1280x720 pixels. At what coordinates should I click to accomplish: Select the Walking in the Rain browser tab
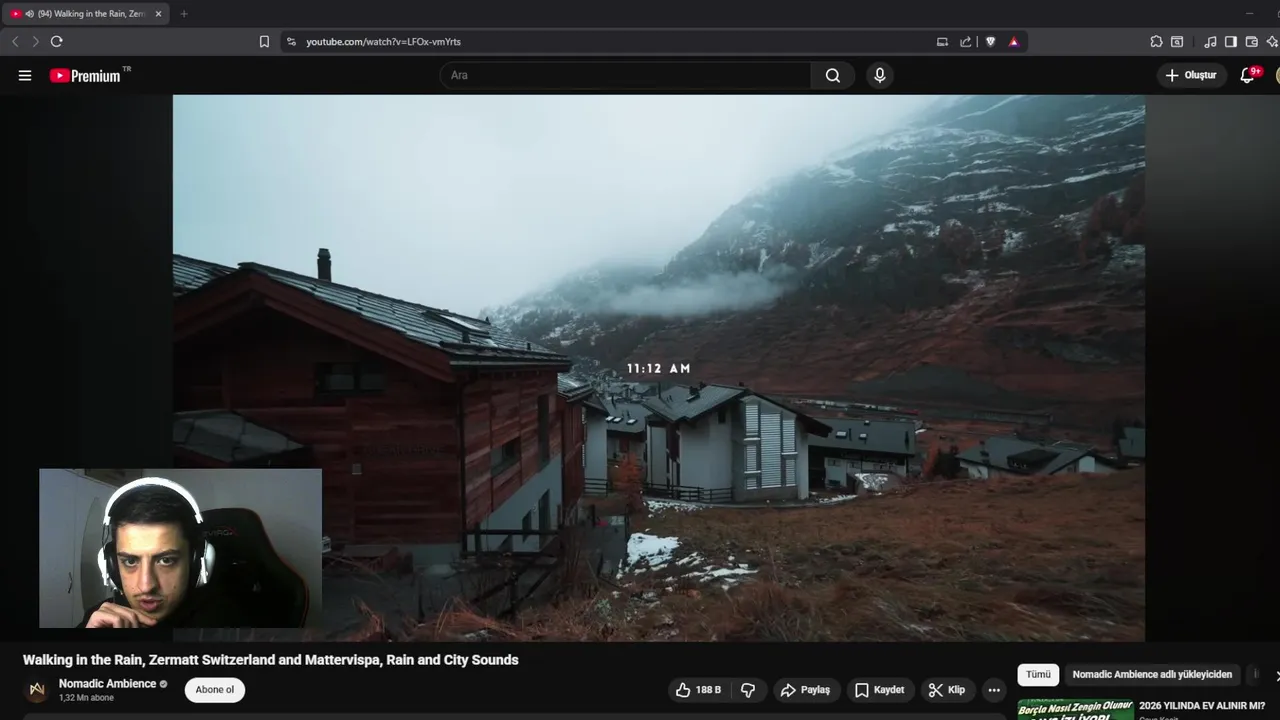click(87, 14)
